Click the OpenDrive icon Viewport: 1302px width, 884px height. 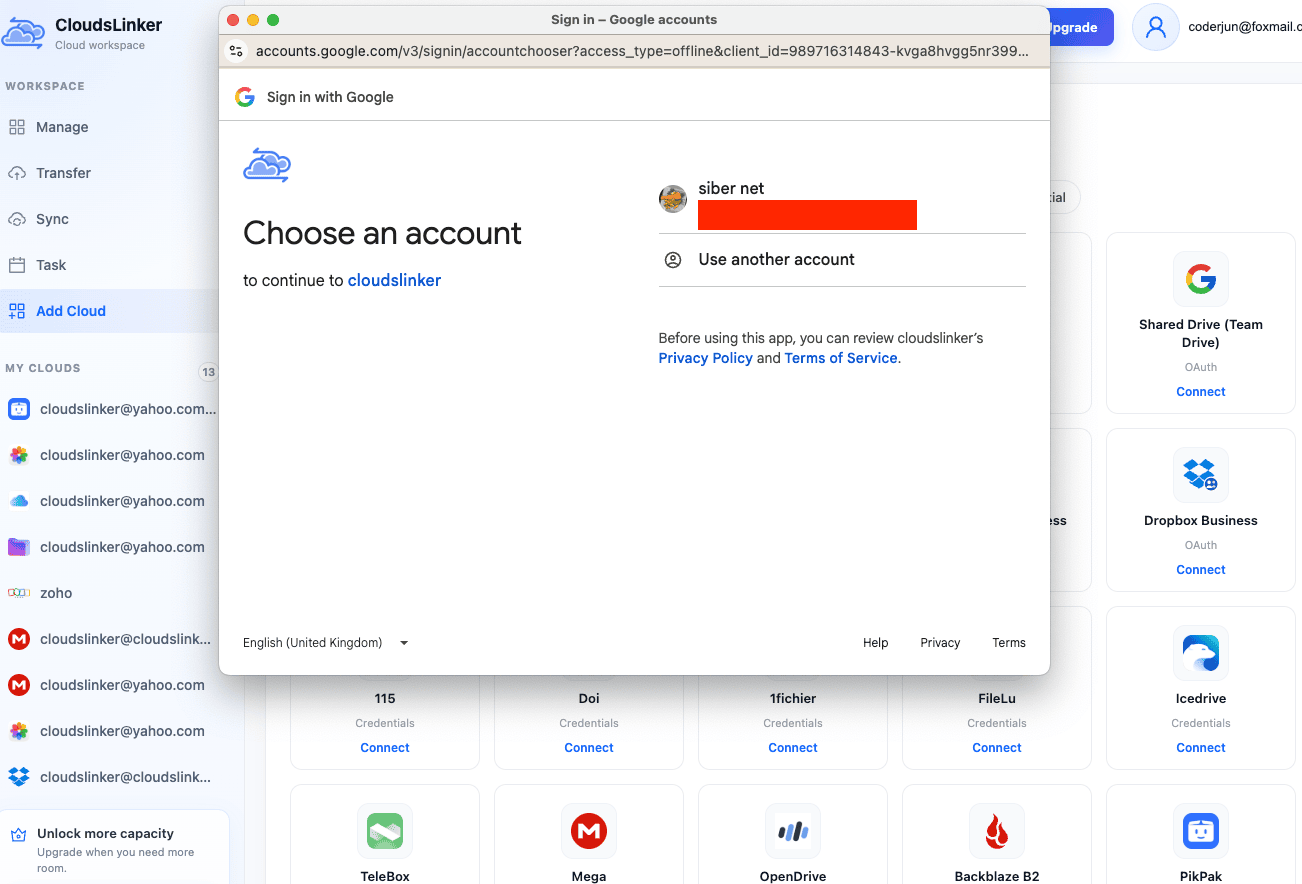click(x=793, y=831)
